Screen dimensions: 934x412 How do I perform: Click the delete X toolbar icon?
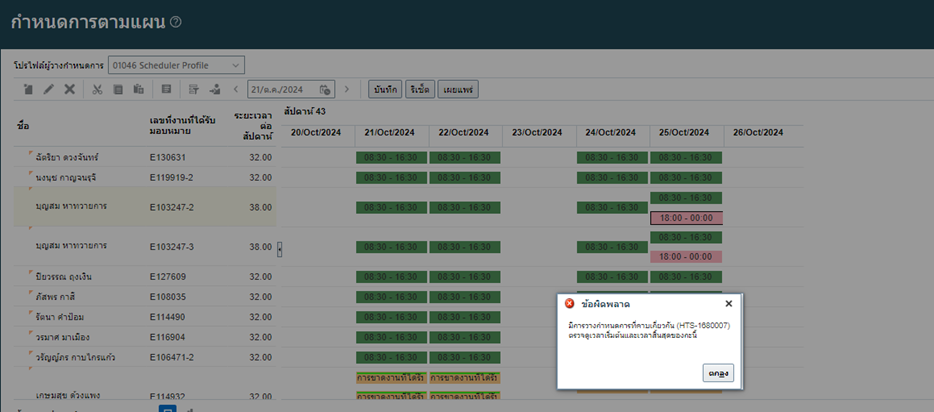pos(69,90)
